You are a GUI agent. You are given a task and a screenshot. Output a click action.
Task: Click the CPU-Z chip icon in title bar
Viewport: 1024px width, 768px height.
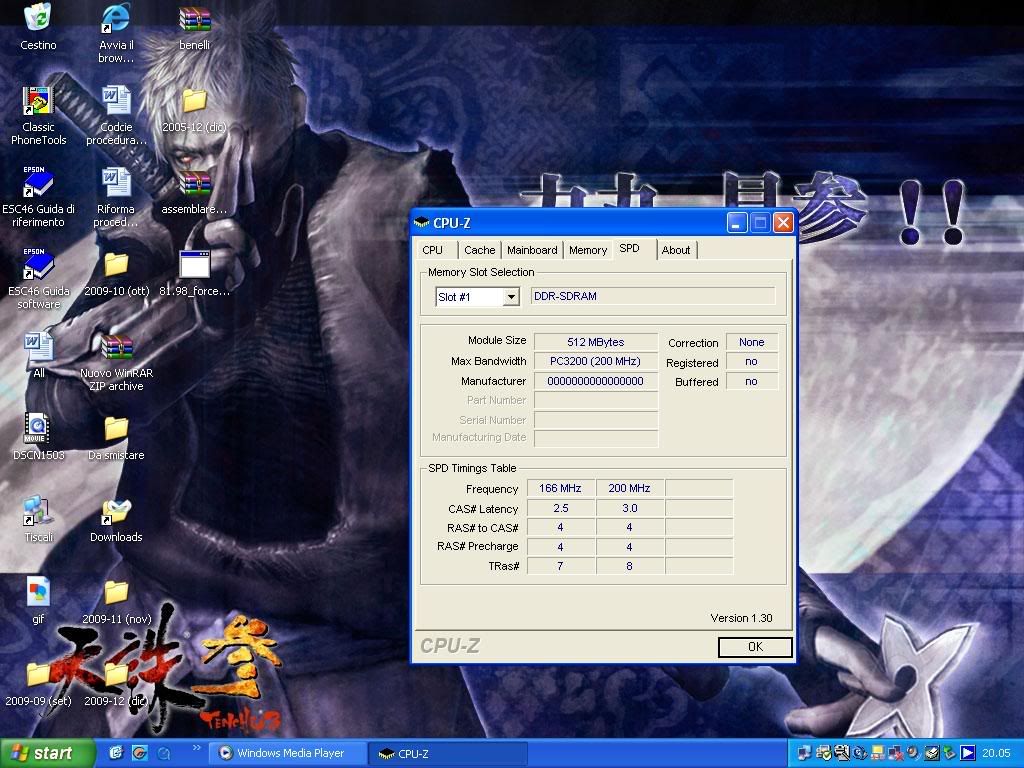(422, 223)
